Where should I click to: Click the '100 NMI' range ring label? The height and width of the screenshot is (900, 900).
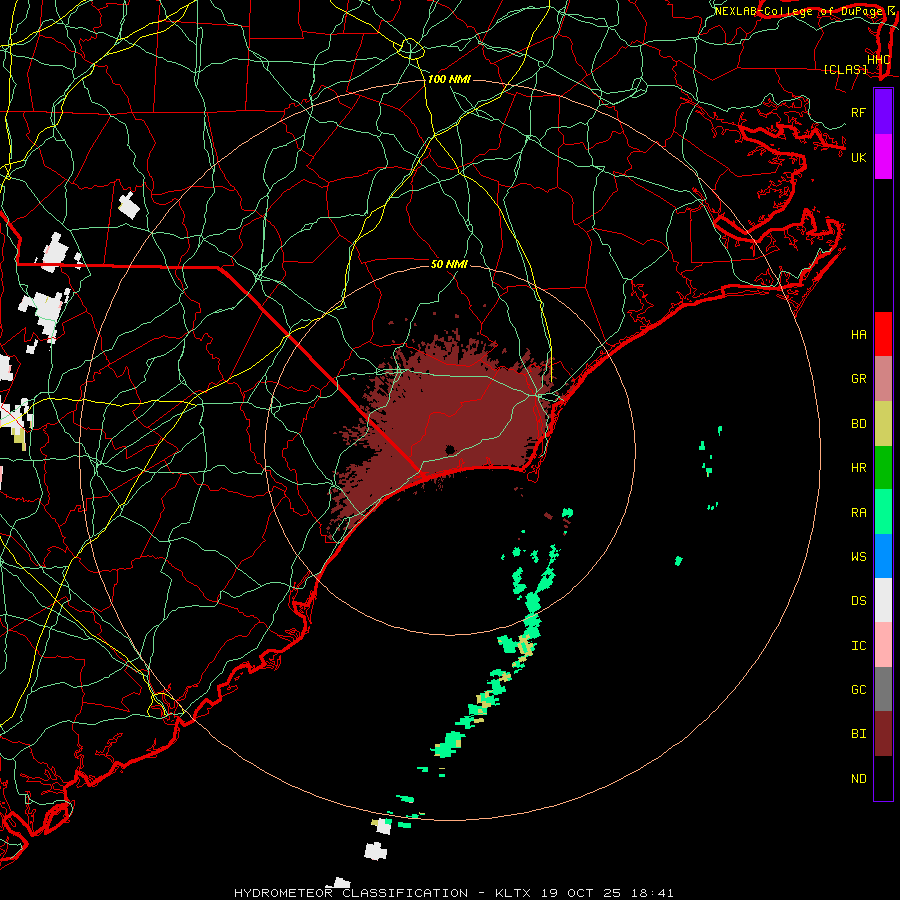(449, 79)
